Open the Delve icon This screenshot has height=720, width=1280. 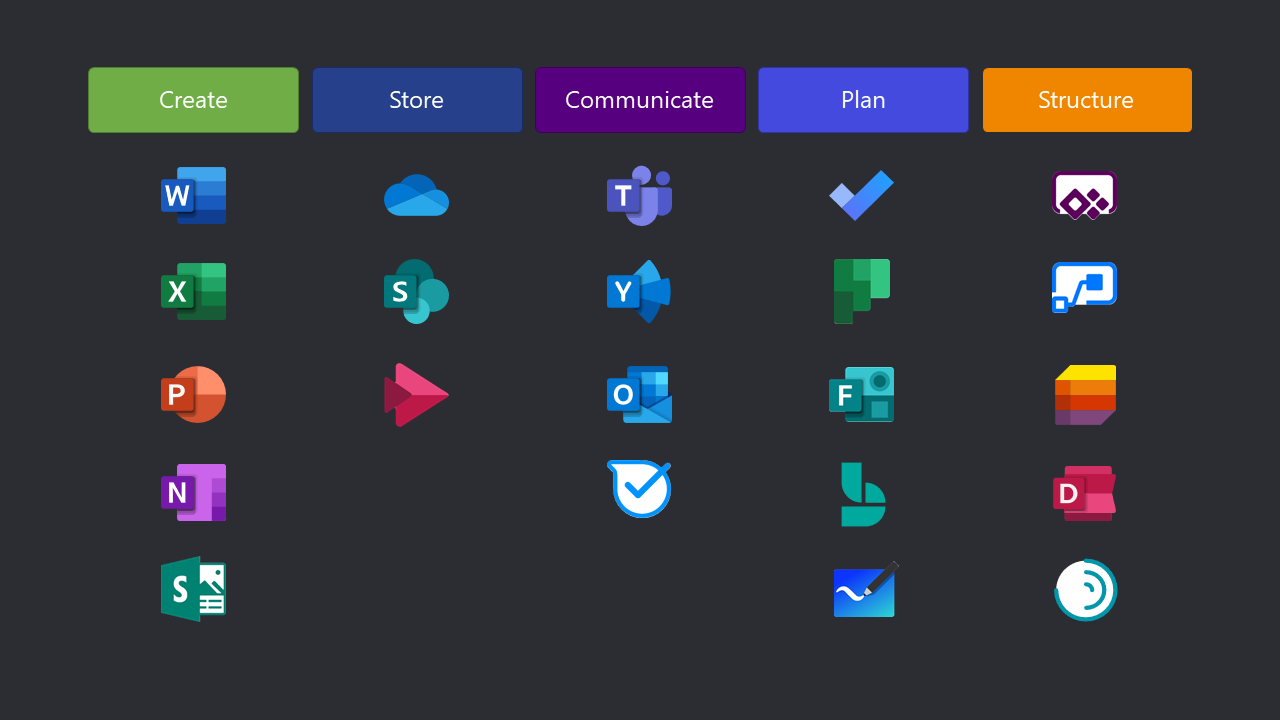pos(1085,493)
